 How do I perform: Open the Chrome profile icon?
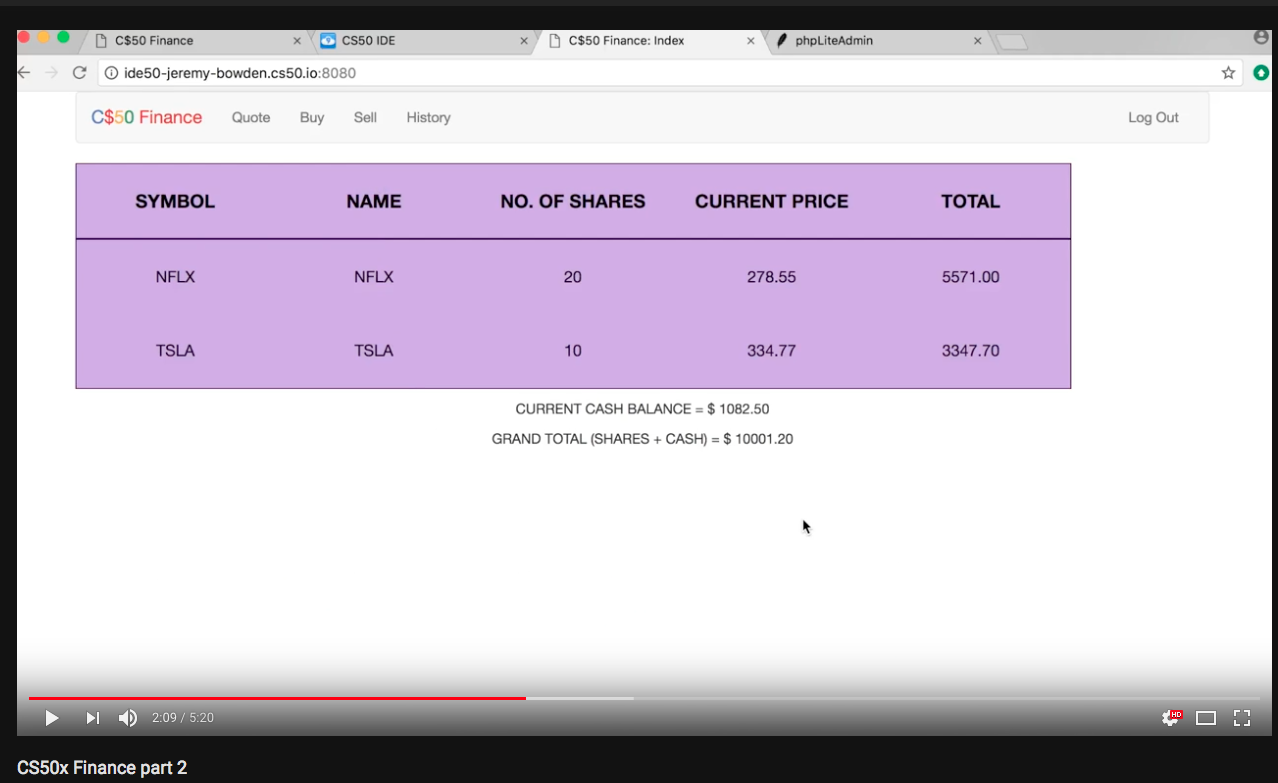pyautogui.click(x=1261, y=37)
